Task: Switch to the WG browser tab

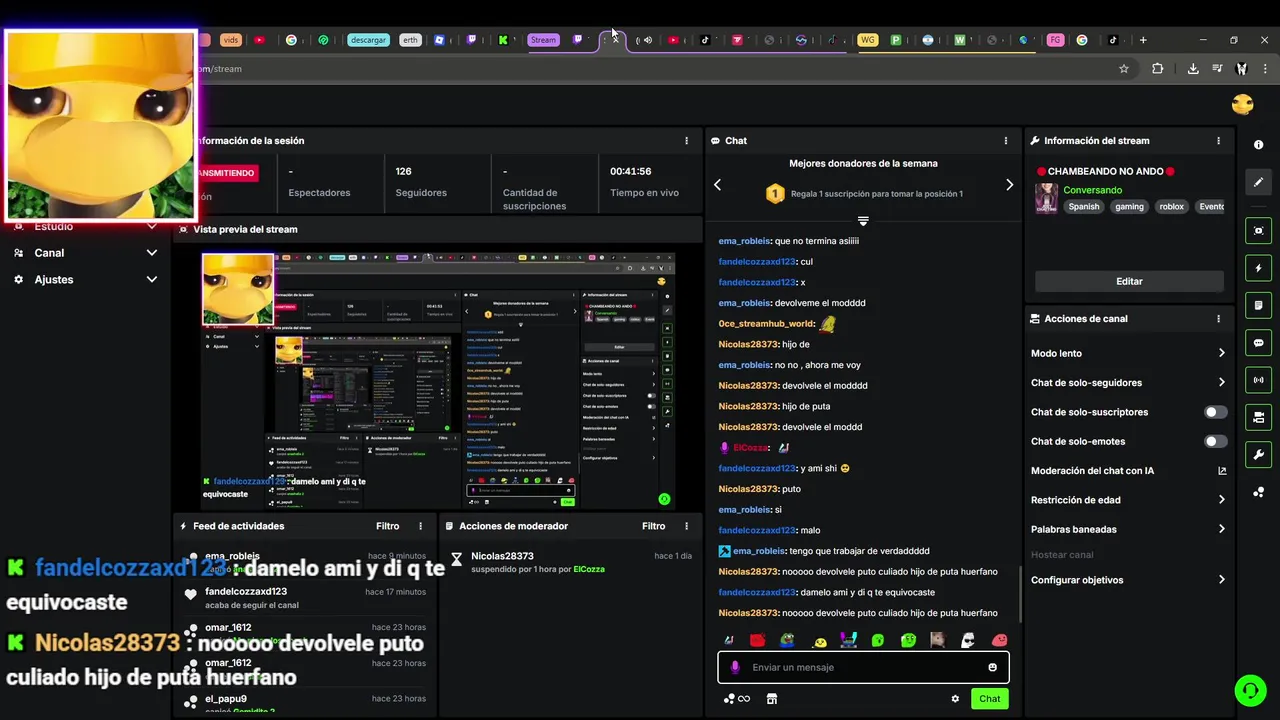Action: point(867,40)
